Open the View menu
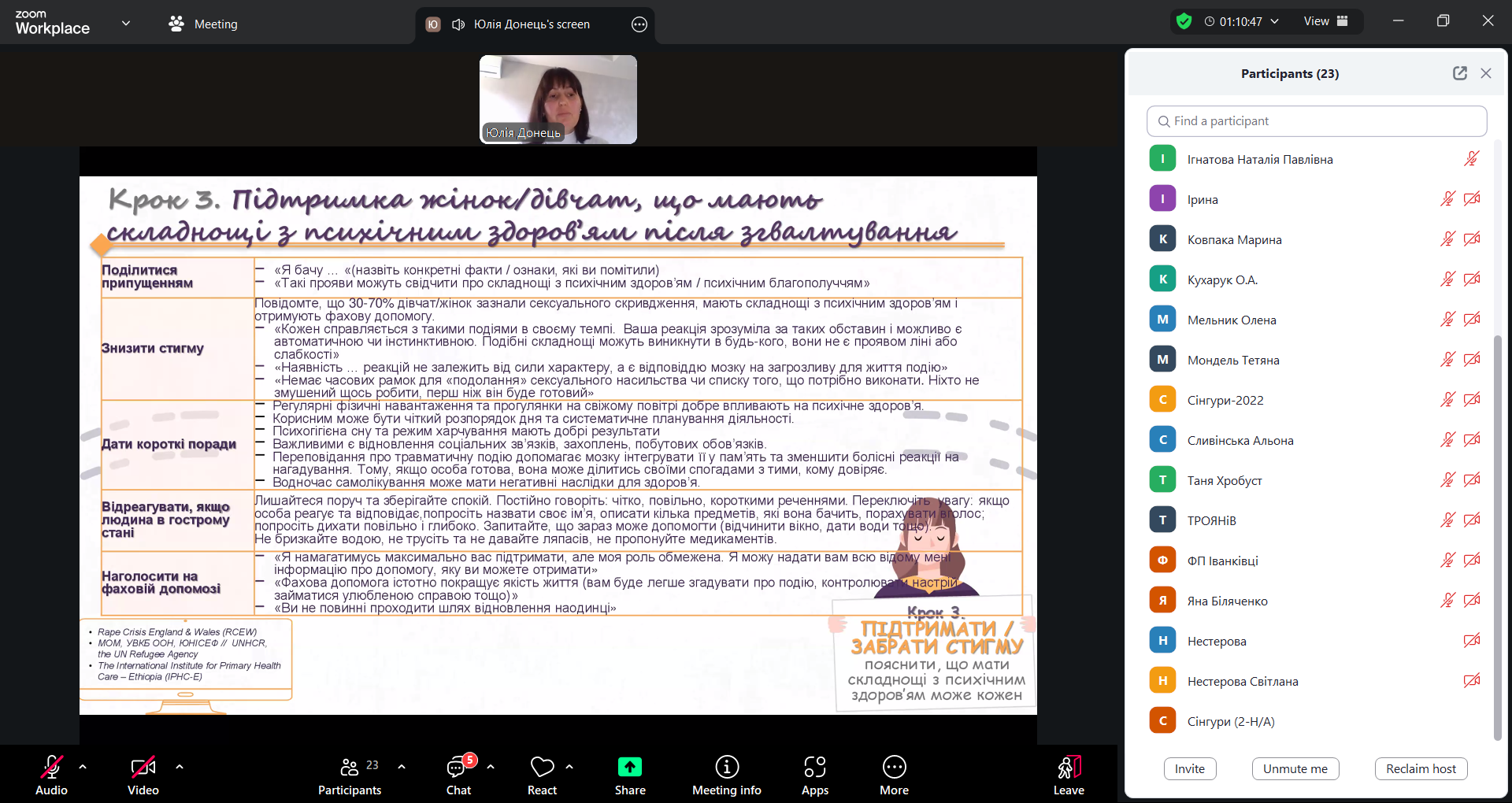This screenshot has width=1512, height=803. 1325,21
